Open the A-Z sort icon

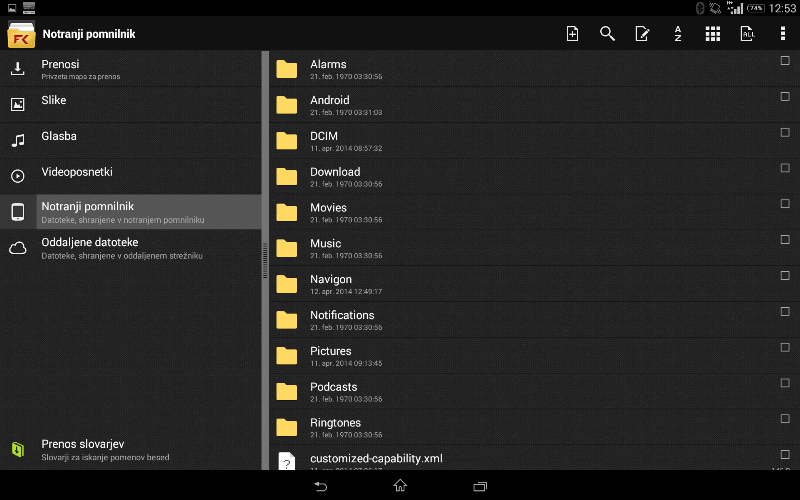pos(678,34)
